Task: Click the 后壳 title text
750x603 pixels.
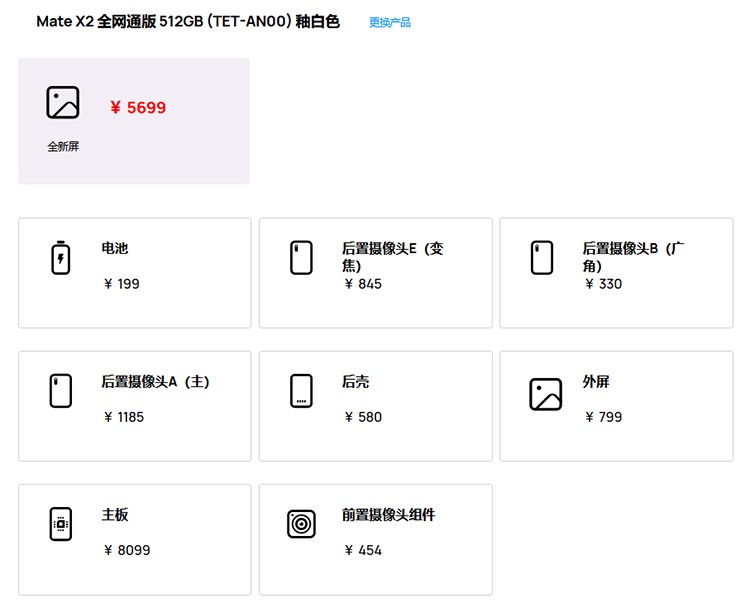Action: 355,382
